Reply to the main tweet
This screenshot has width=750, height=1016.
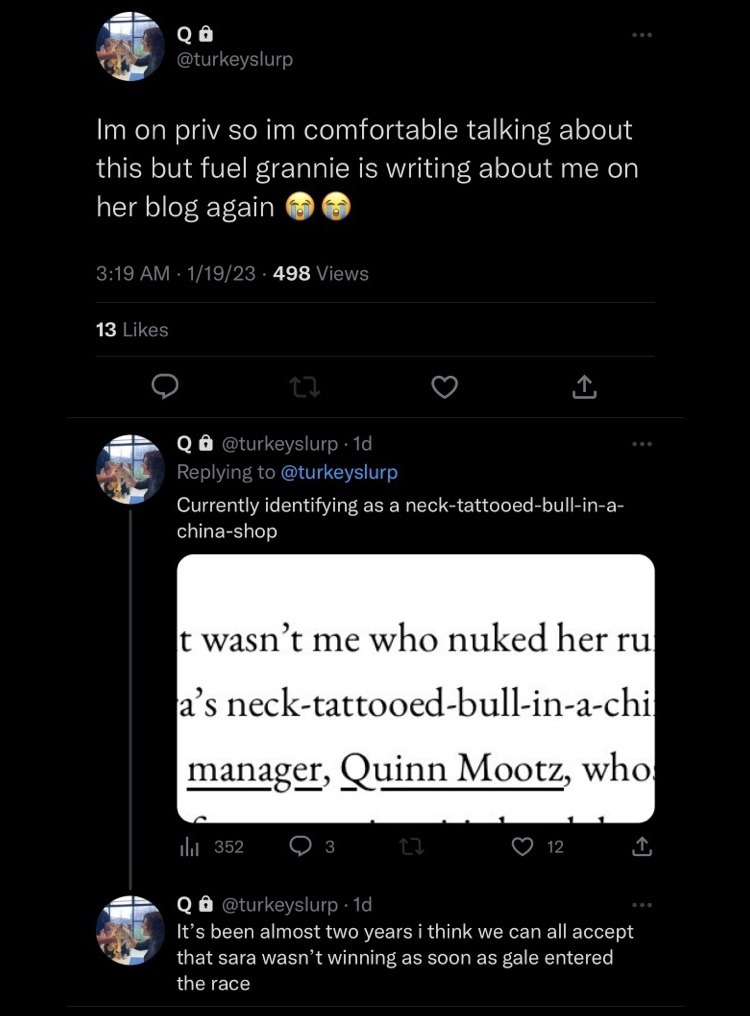click(x=166, y=387)
